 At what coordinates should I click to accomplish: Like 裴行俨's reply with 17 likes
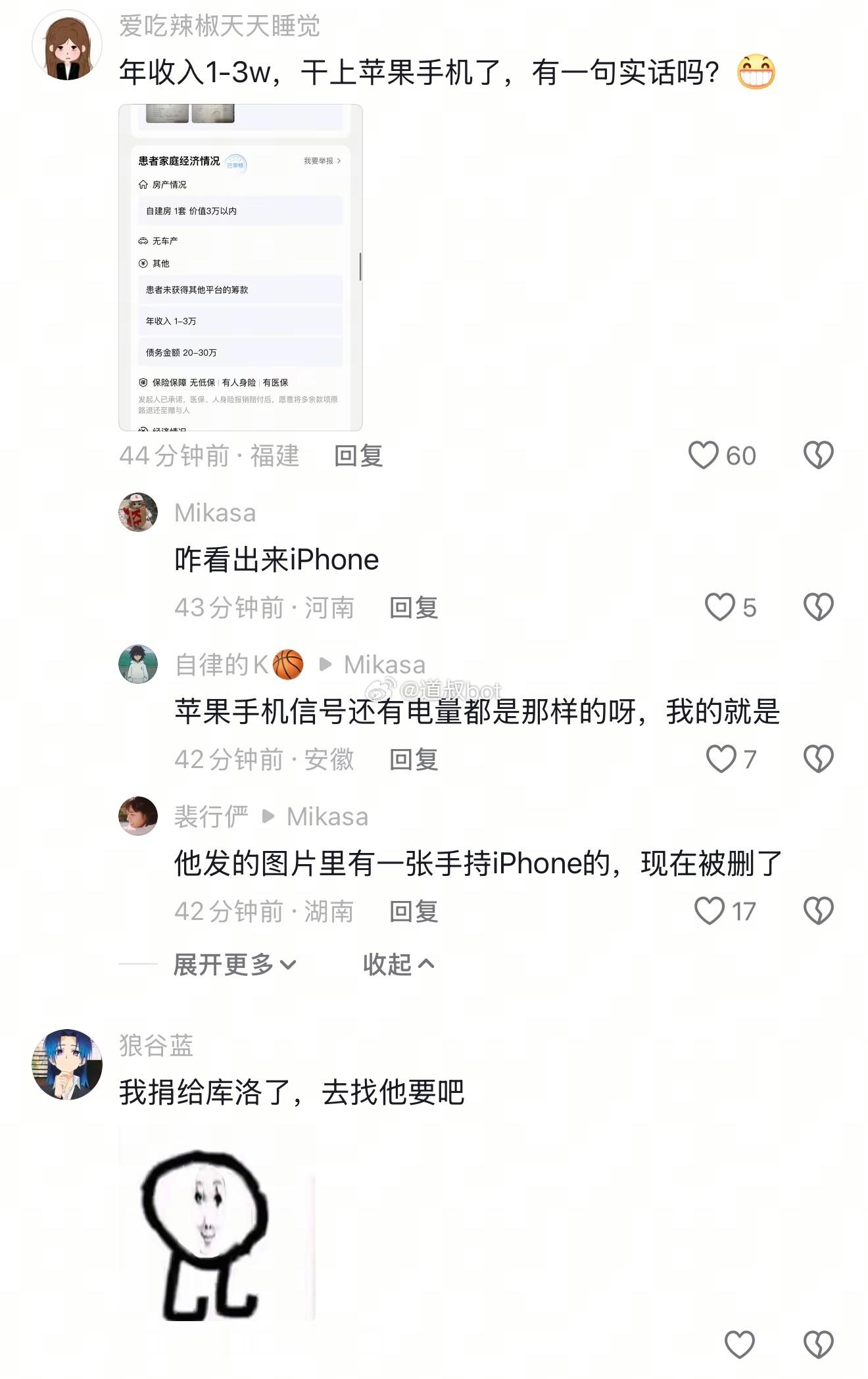[x=710, y=911]
